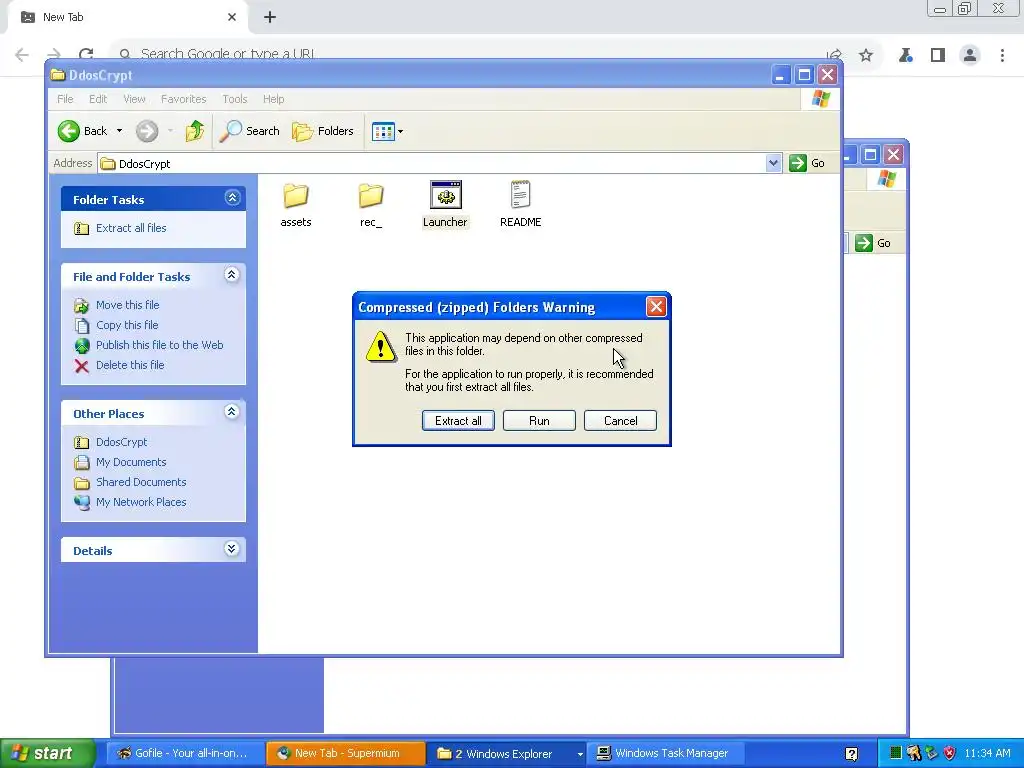Open the Windows Explorer taskbar group

(x=506, y=754)
